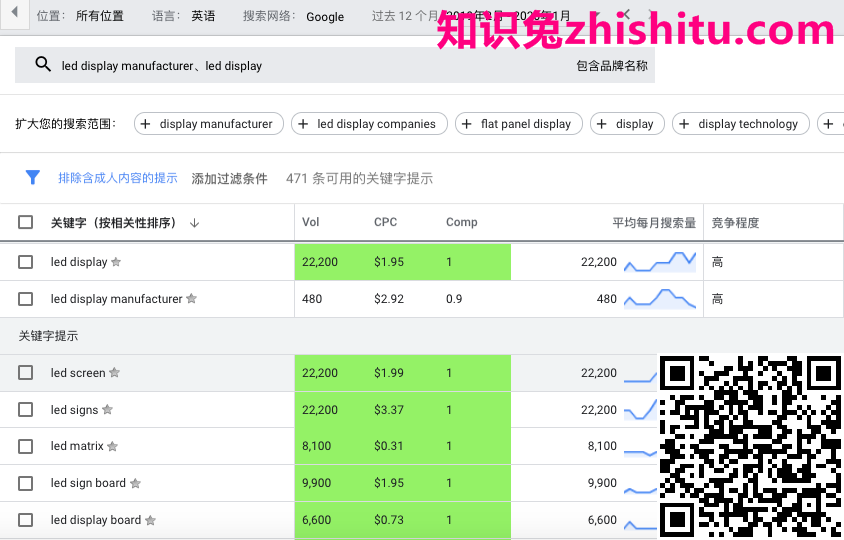Click the blue filter funnel icon
The image size is (844, 540).
(x=33, y=177)
